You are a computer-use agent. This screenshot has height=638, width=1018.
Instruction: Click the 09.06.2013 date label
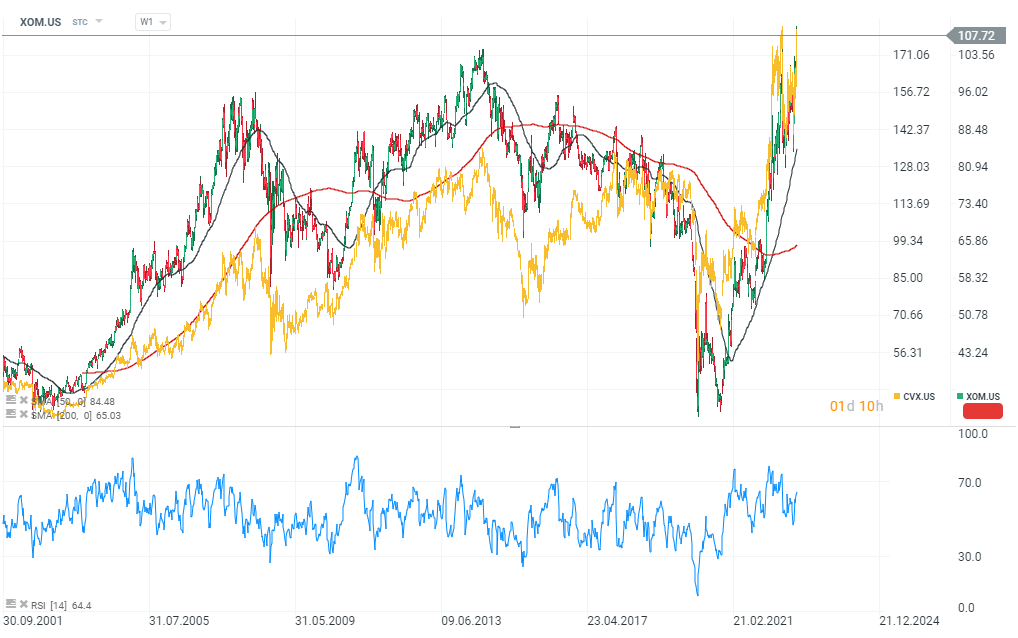point(471,621)
